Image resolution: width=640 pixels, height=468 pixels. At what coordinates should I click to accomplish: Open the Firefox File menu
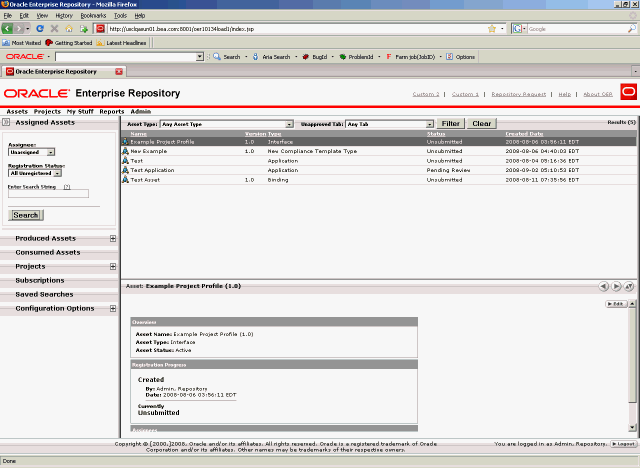click(x=8, y=16)
